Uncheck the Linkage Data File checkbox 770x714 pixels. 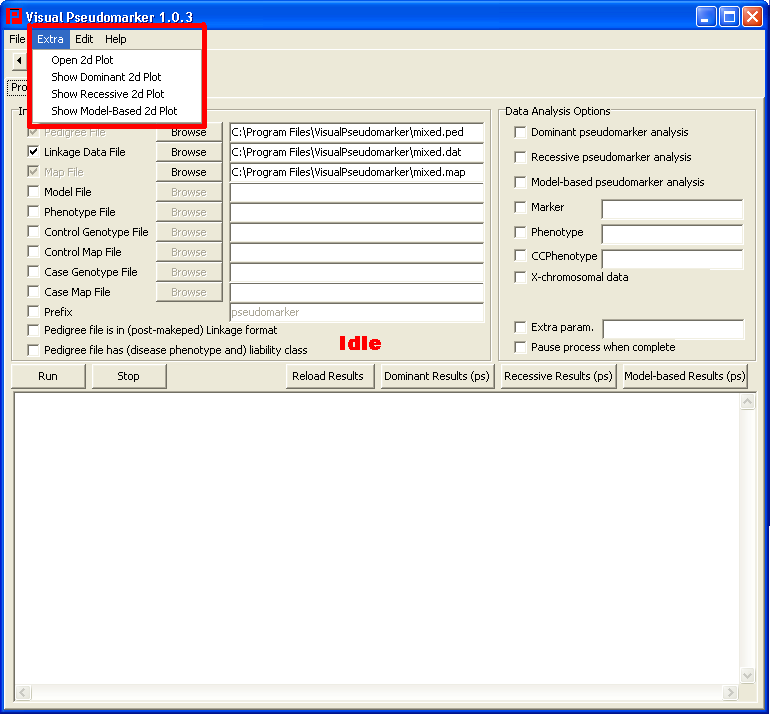pyautogui.click(x=33, y=152)
